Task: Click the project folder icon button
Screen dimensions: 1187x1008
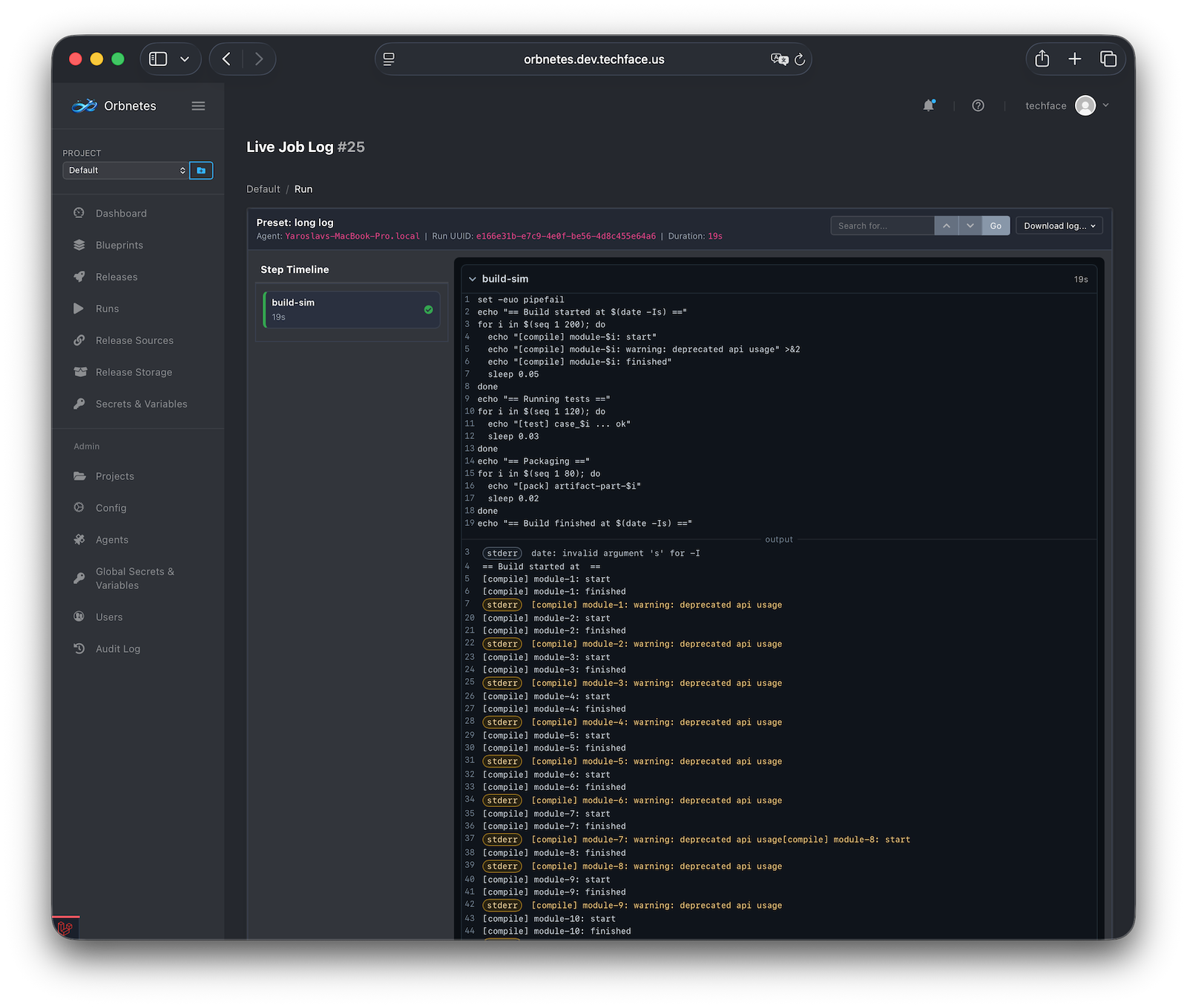Action: coord(201,171)
